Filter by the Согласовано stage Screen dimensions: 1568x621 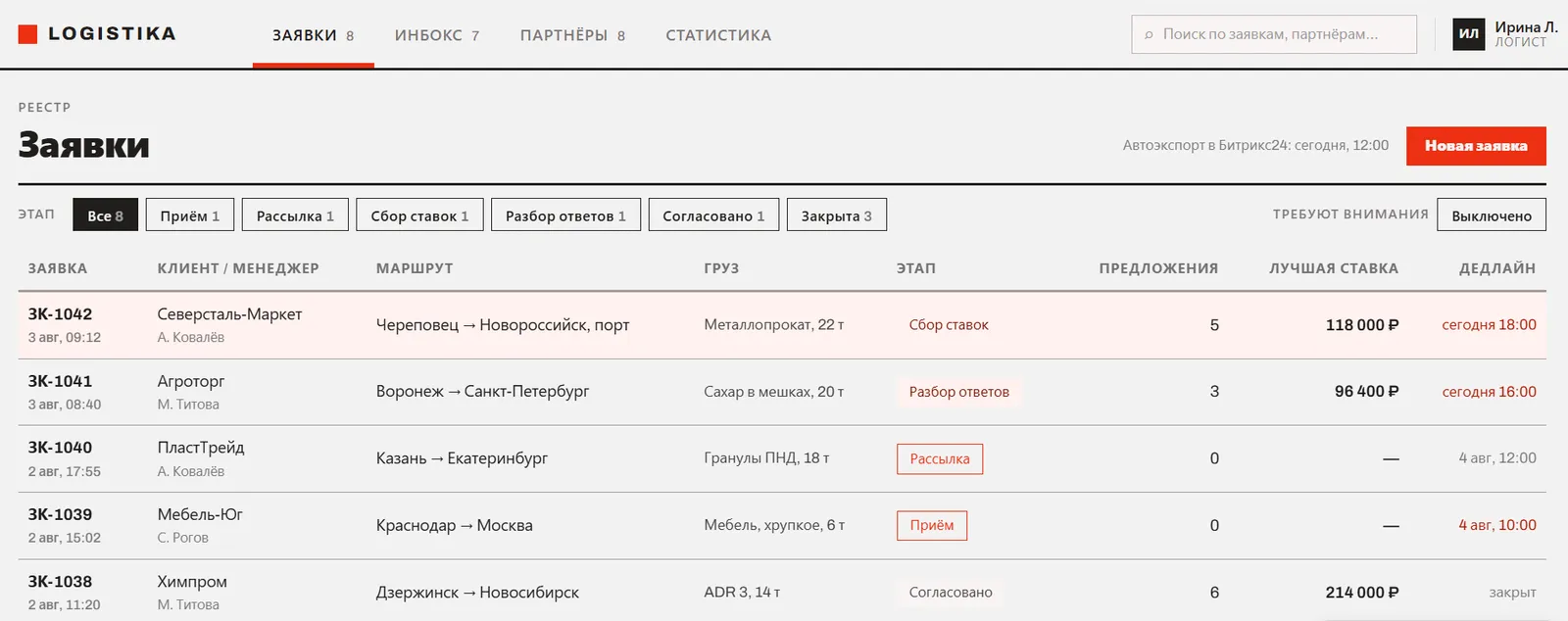tap(713, 215)
